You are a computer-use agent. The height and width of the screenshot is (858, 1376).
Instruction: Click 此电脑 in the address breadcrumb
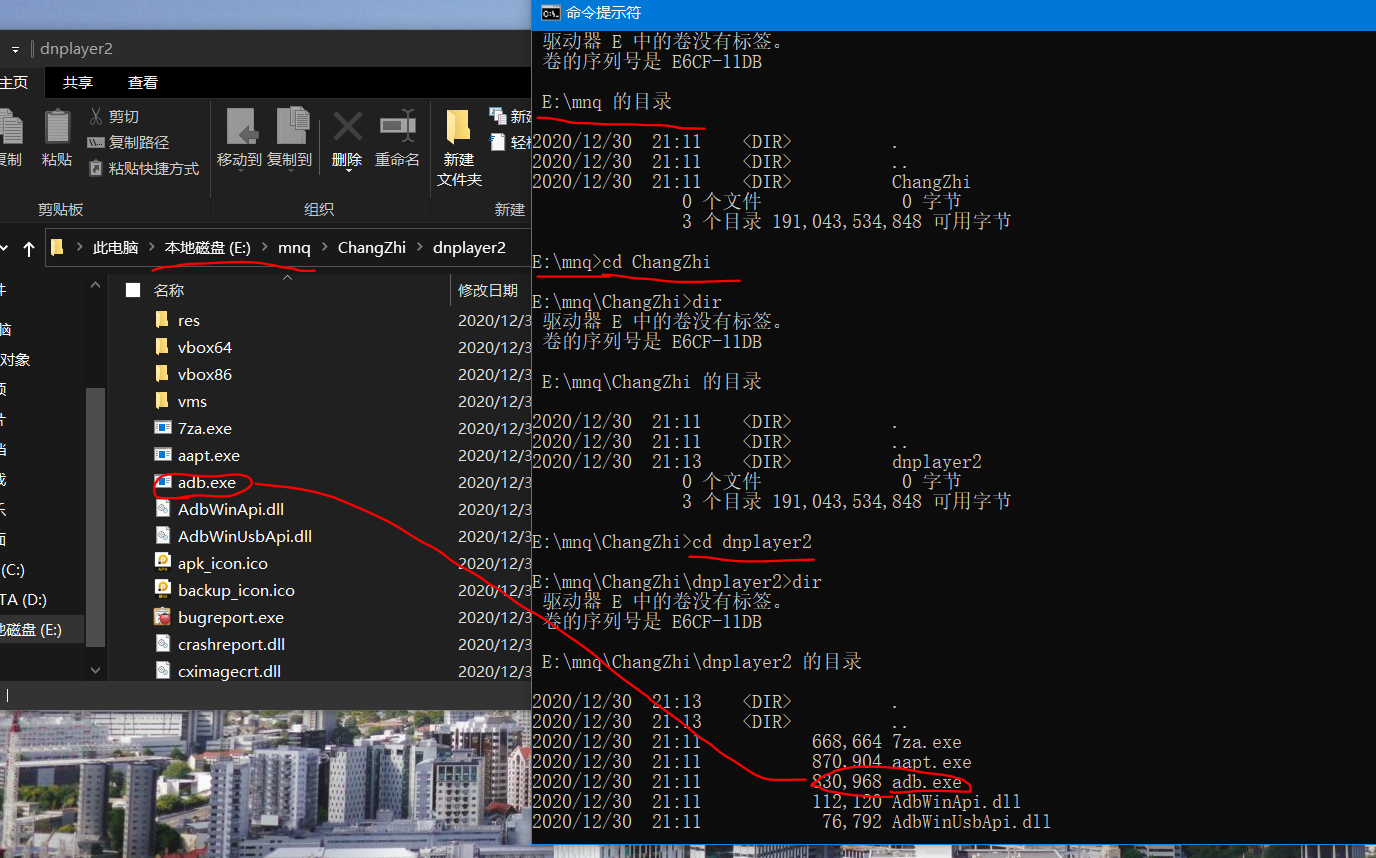coord(115,247)
